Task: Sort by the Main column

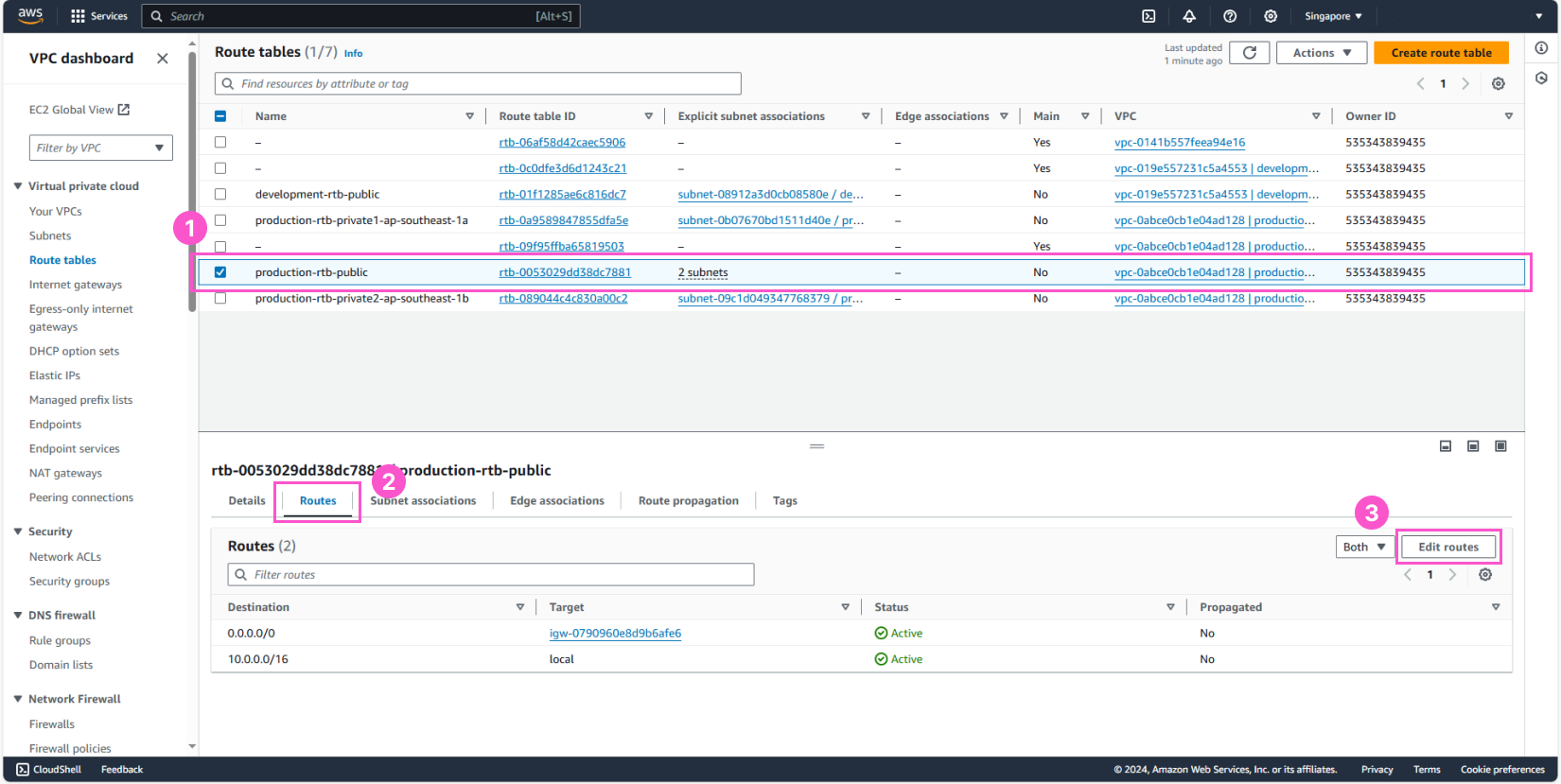Action: (1085, 116)
